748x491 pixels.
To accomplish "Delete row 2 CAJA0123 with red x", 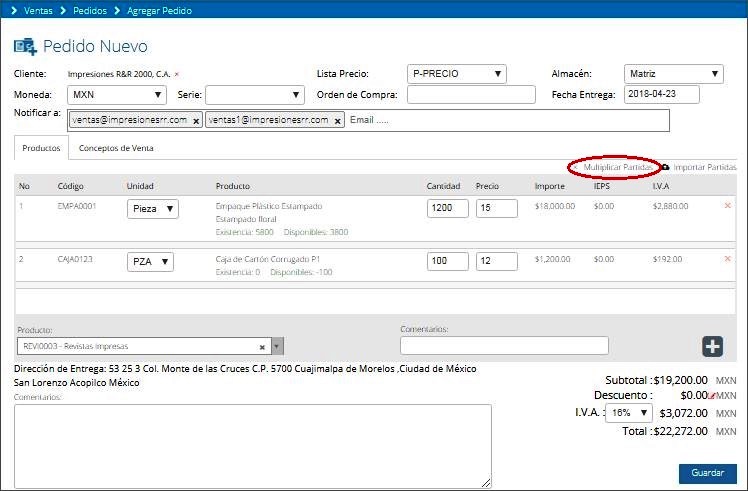I will click(727, 259).
